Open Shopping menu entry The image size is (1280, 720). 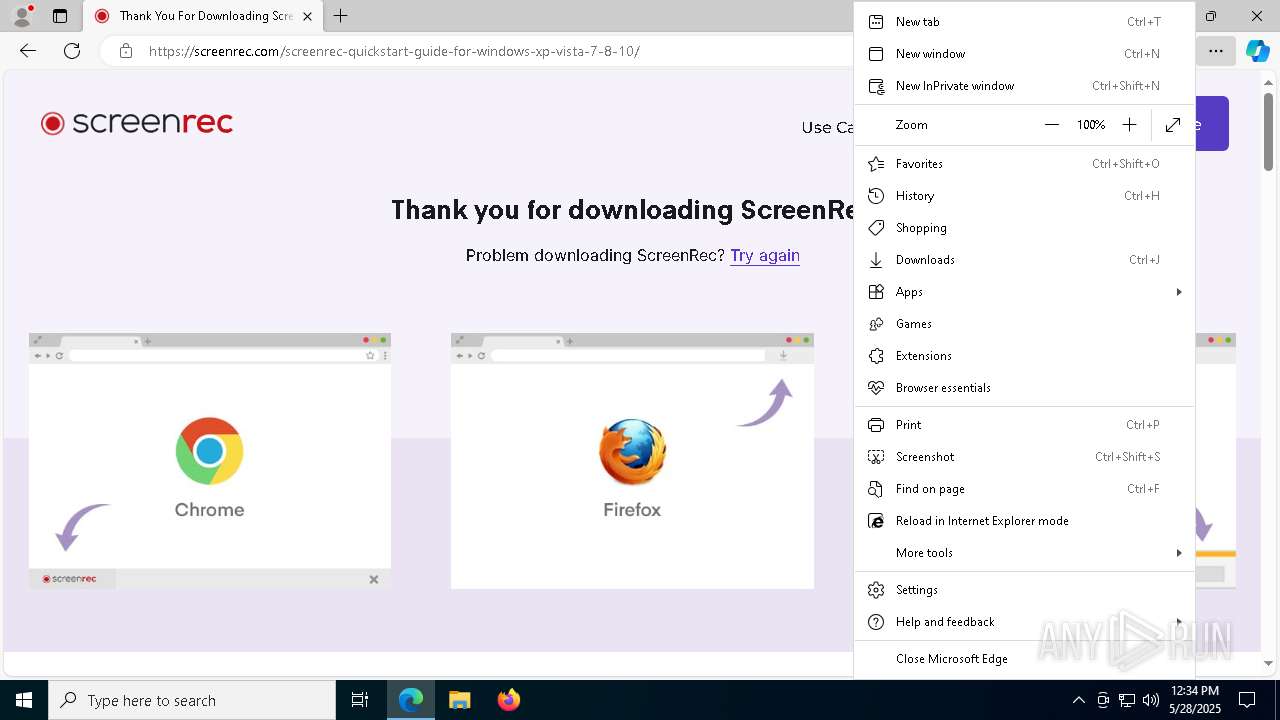pos(1024,228)
